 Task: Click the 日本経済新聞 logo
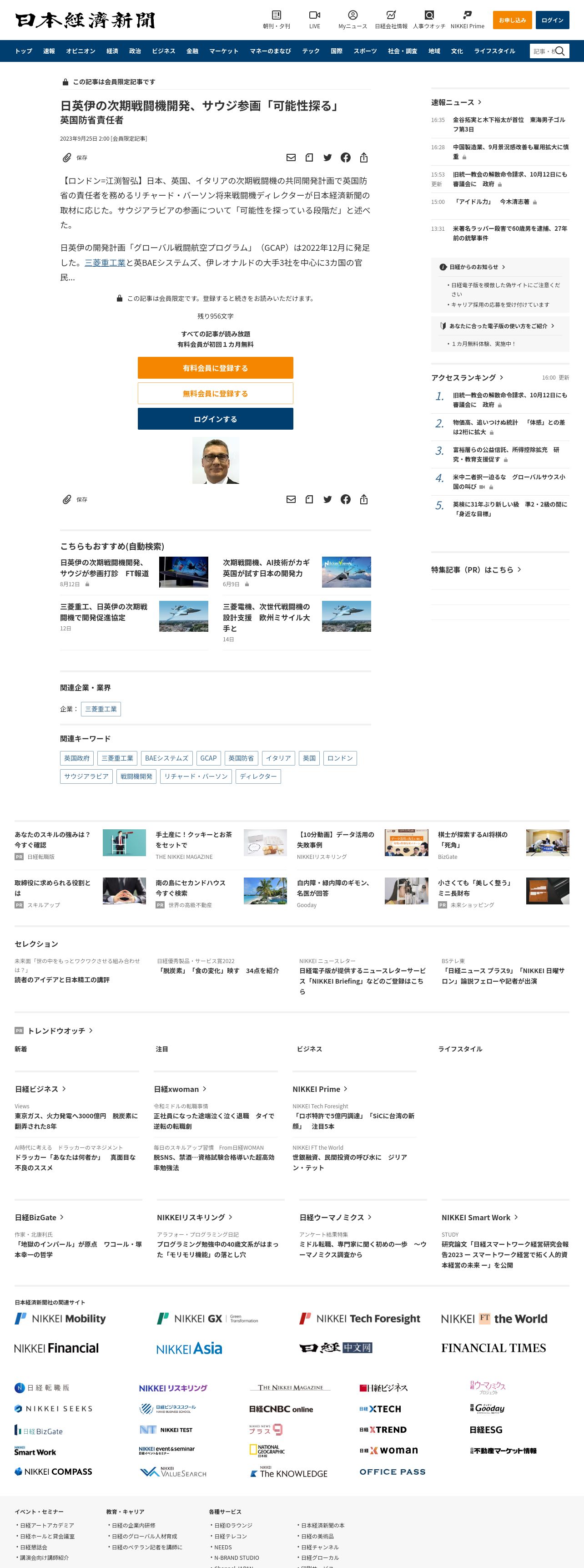pyautogui.click(x=85, y=20)
